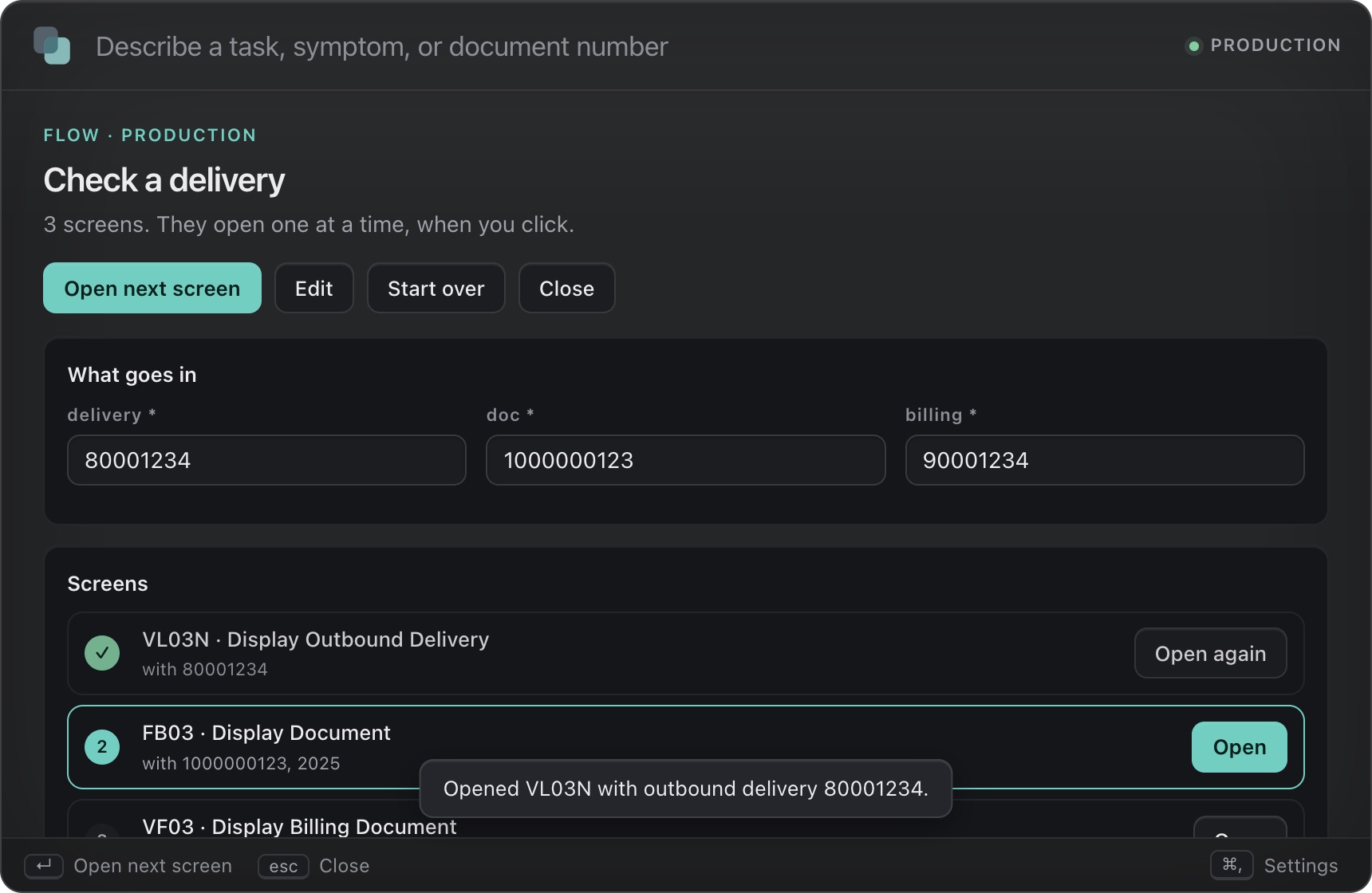The width and height of the screenshot is (1372, 893).
Task: Select the VL03N · Display Outbound Delivery row
Action: 686,653
